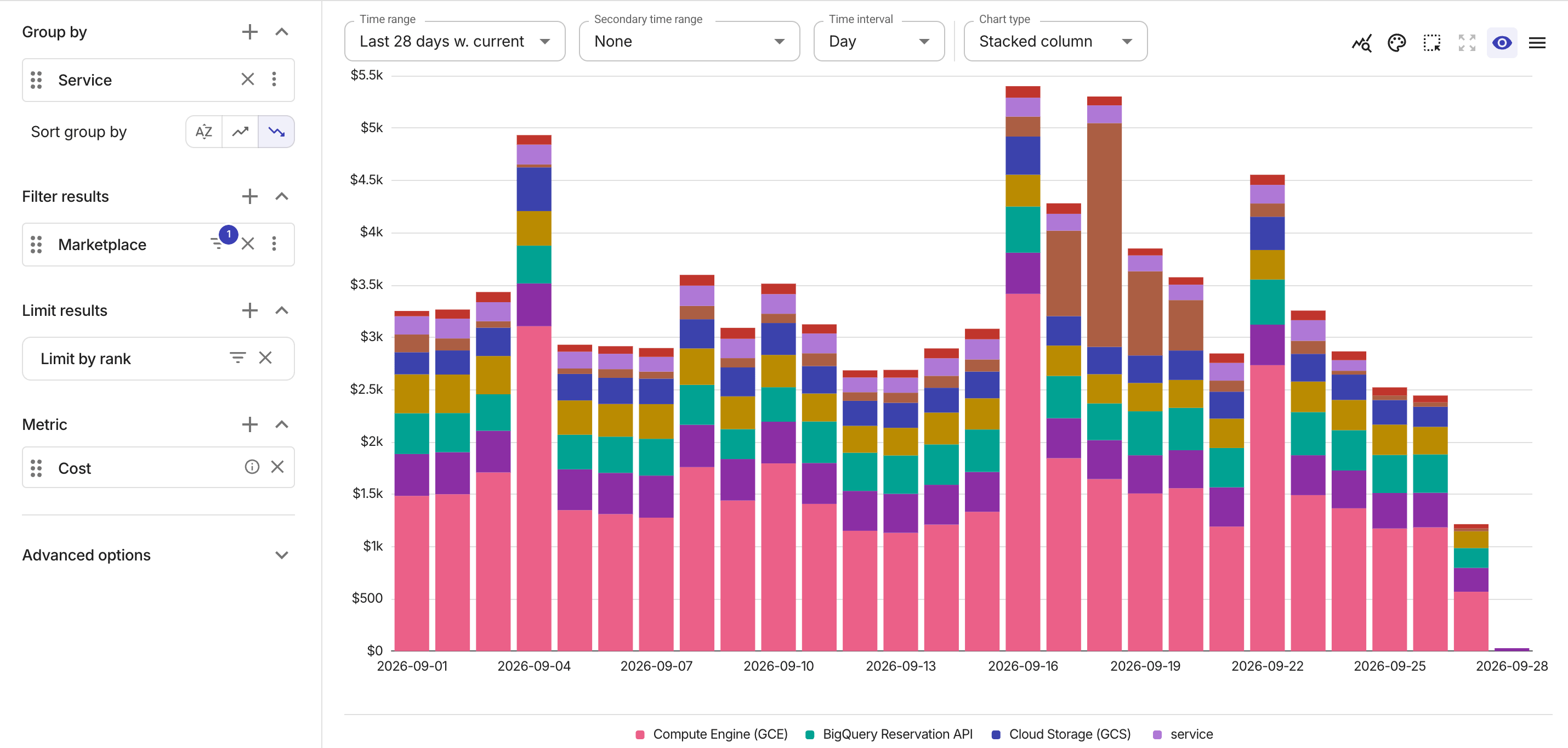Open Service chip more options menu
This screenshot has width=1568, height=748.
pyautogui.click(x=274, y=79)
